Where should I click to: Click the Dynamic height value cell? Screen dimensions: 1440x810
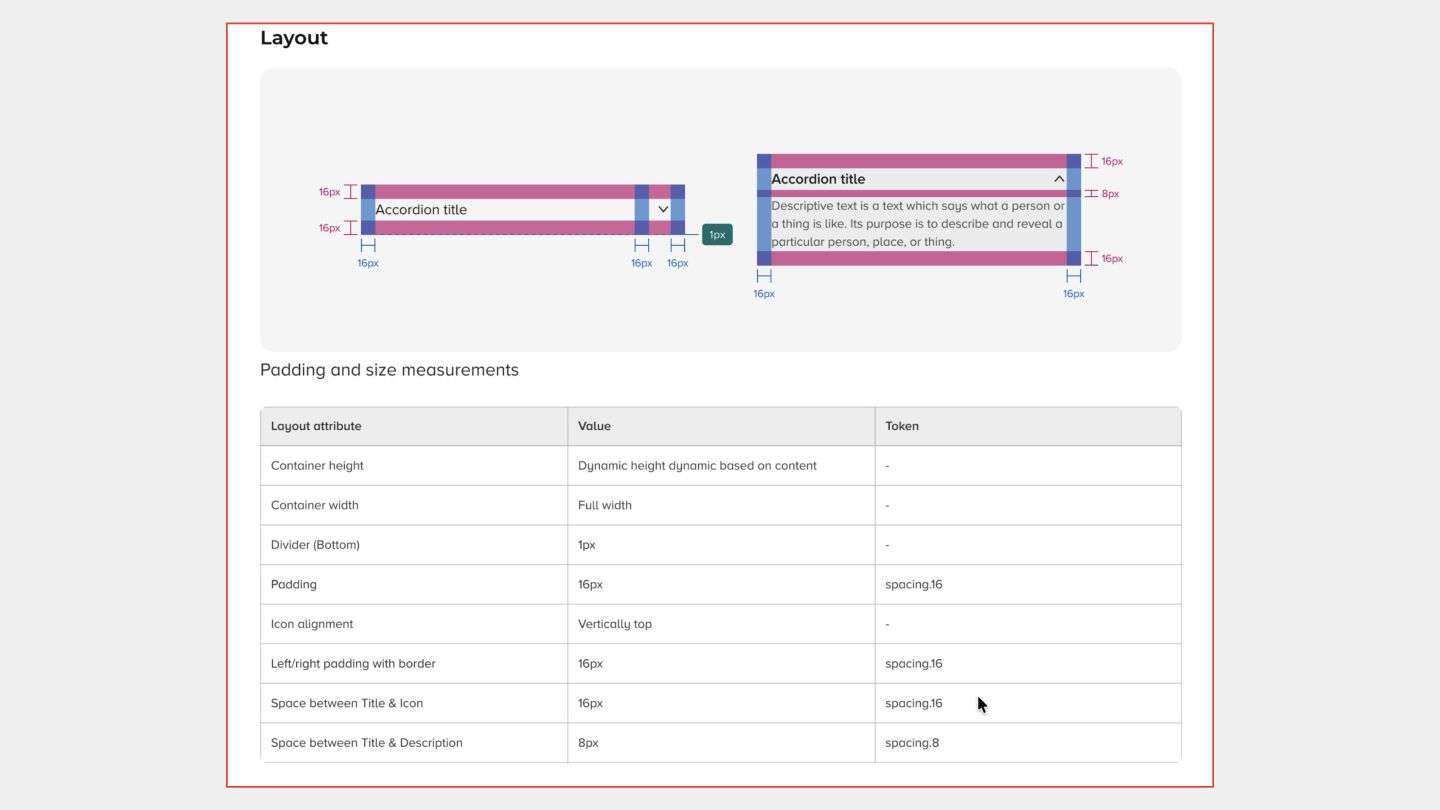click(x=697, y=466)
